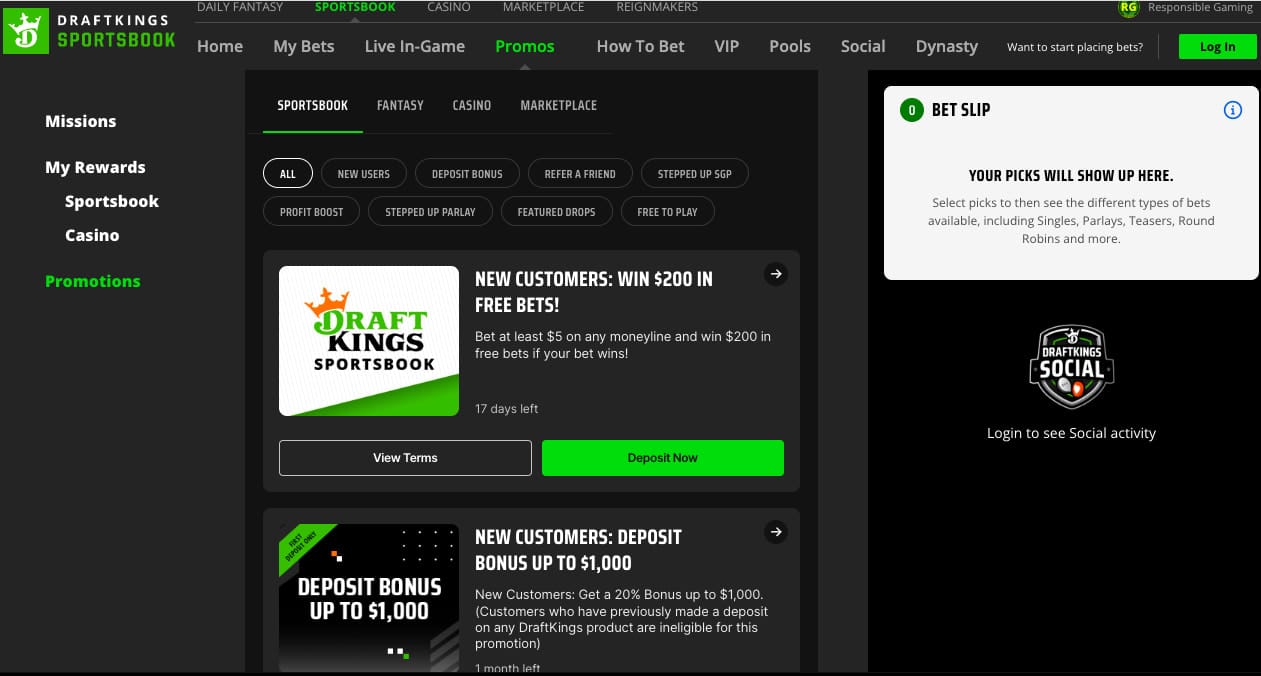Click the '17 days left' text
The image size is (1261, 676).
coord(507,409)
